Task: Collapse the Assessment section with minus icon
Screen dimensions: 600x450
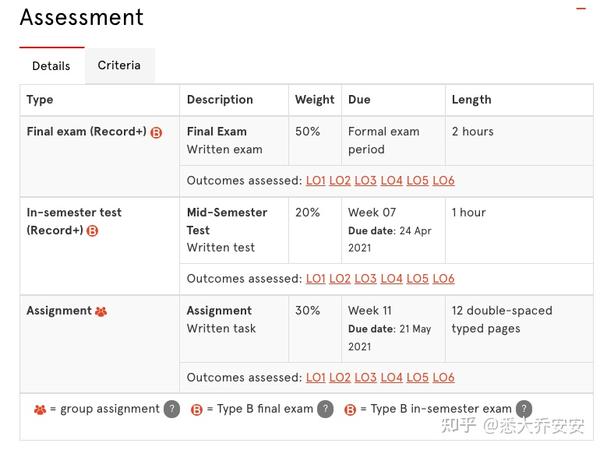Action: click(581, 9)
